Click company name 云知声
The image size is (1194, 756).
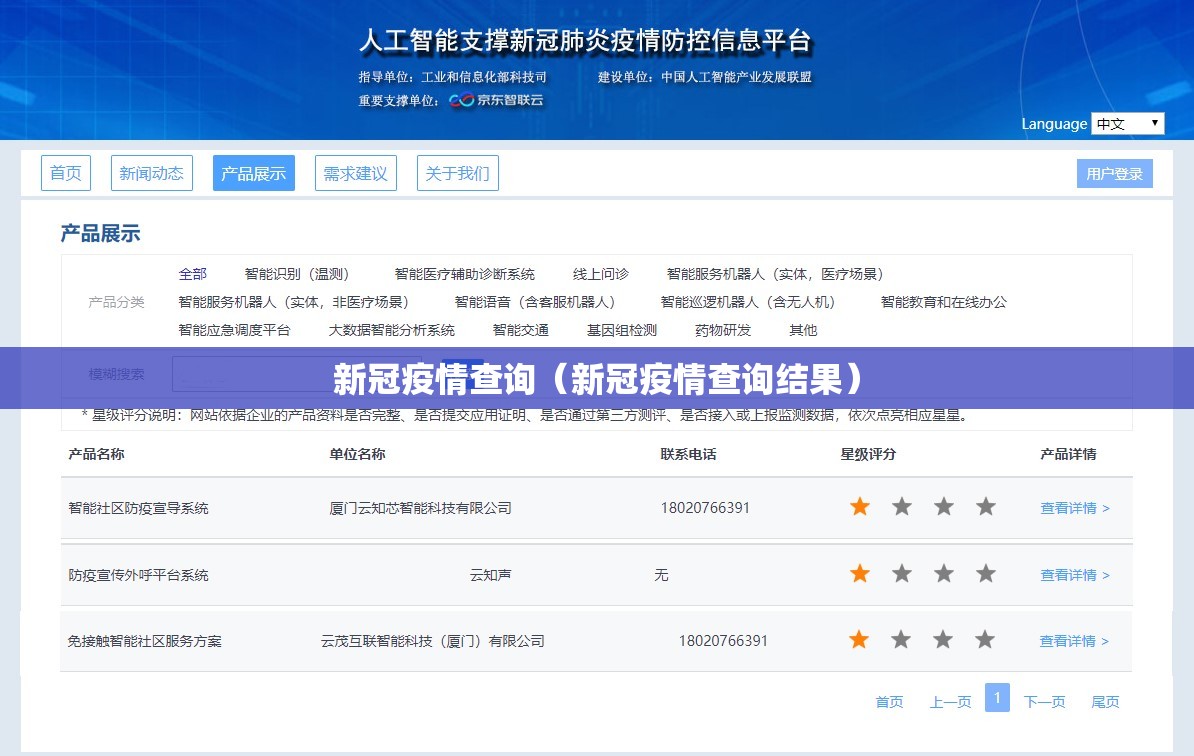490,575
